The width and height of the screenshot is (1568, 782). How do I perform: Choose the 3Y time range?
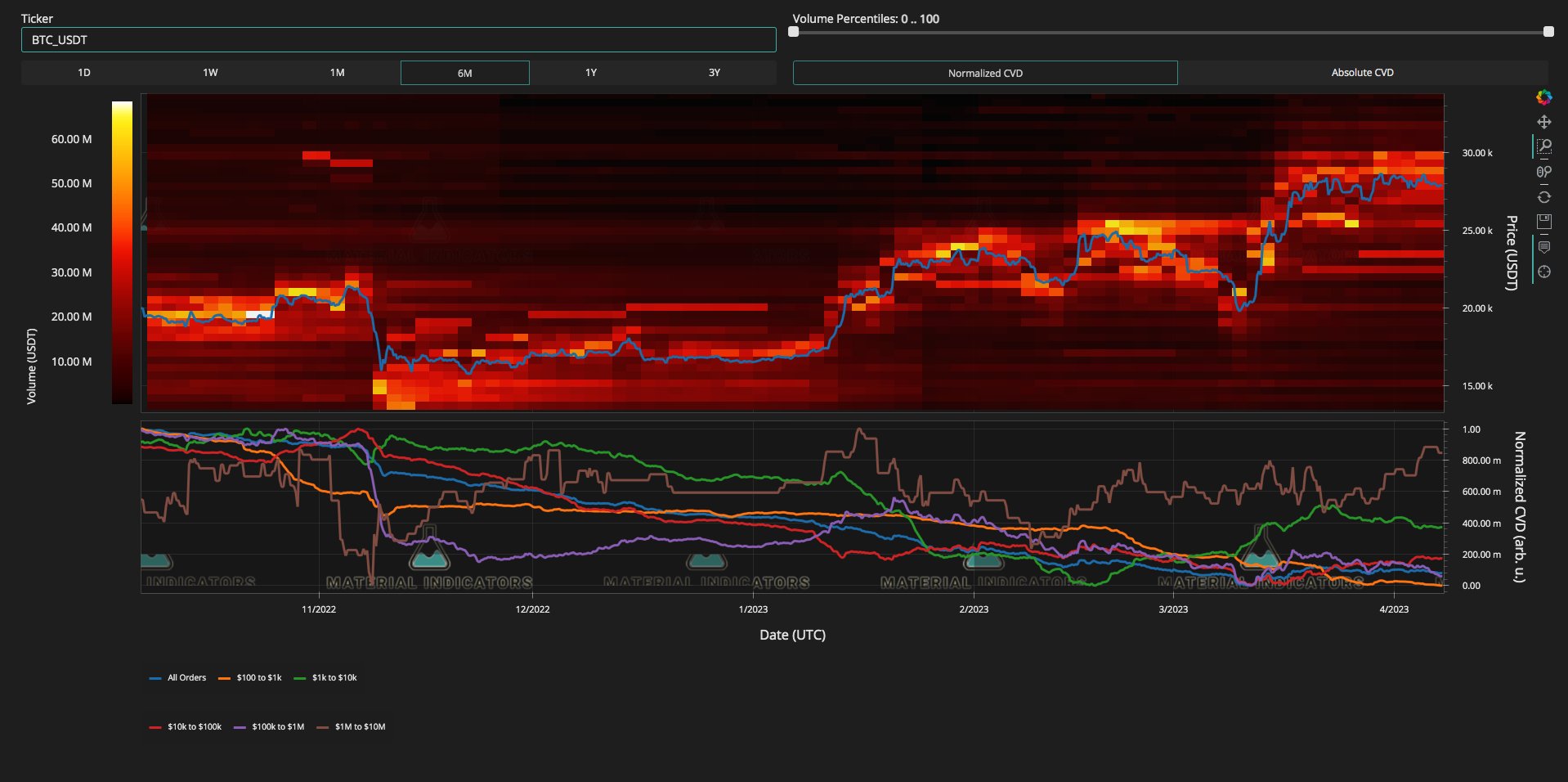tap(714, 73)
